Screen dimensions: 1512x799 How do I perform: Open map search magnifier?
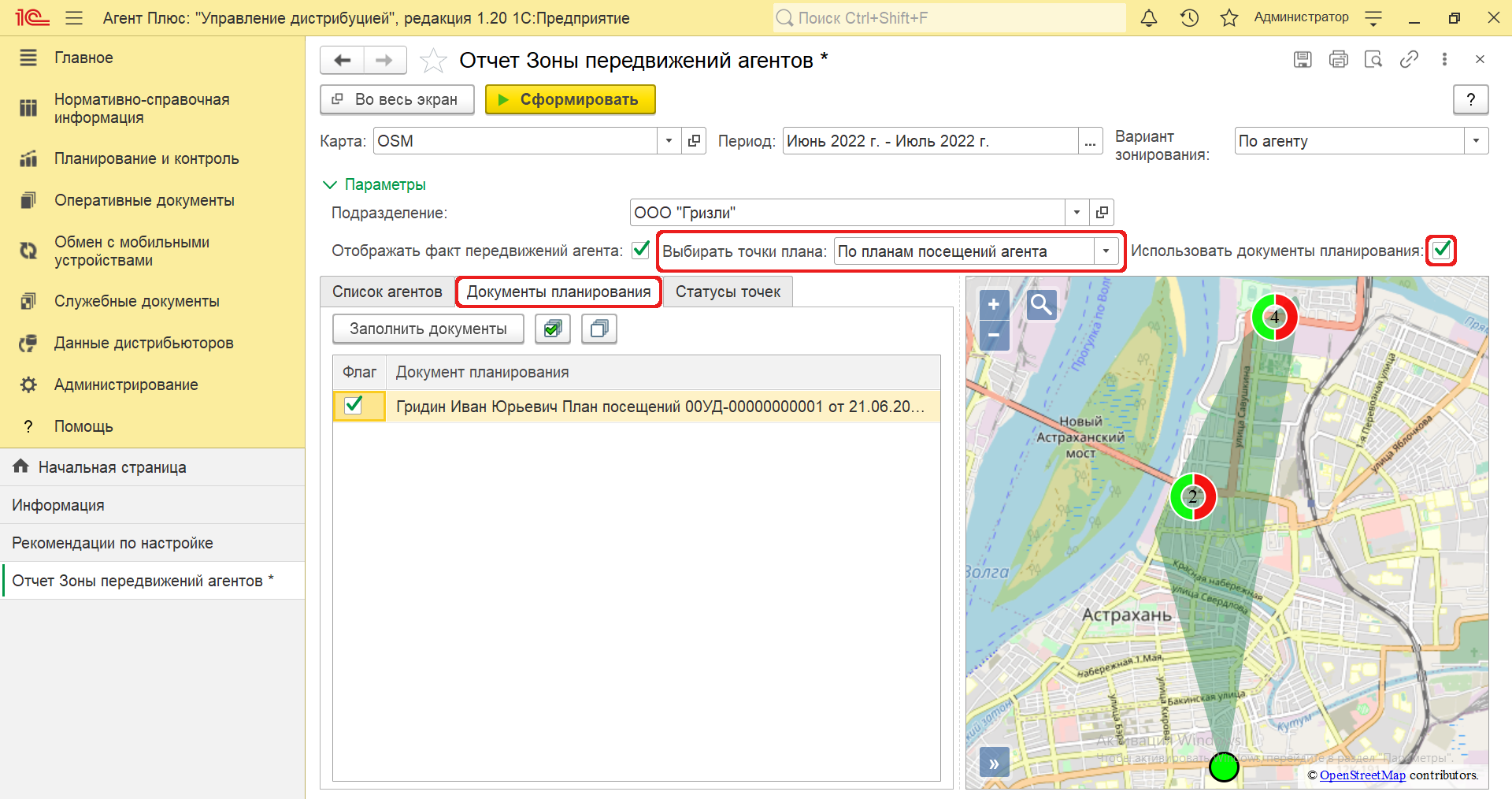1042,304
